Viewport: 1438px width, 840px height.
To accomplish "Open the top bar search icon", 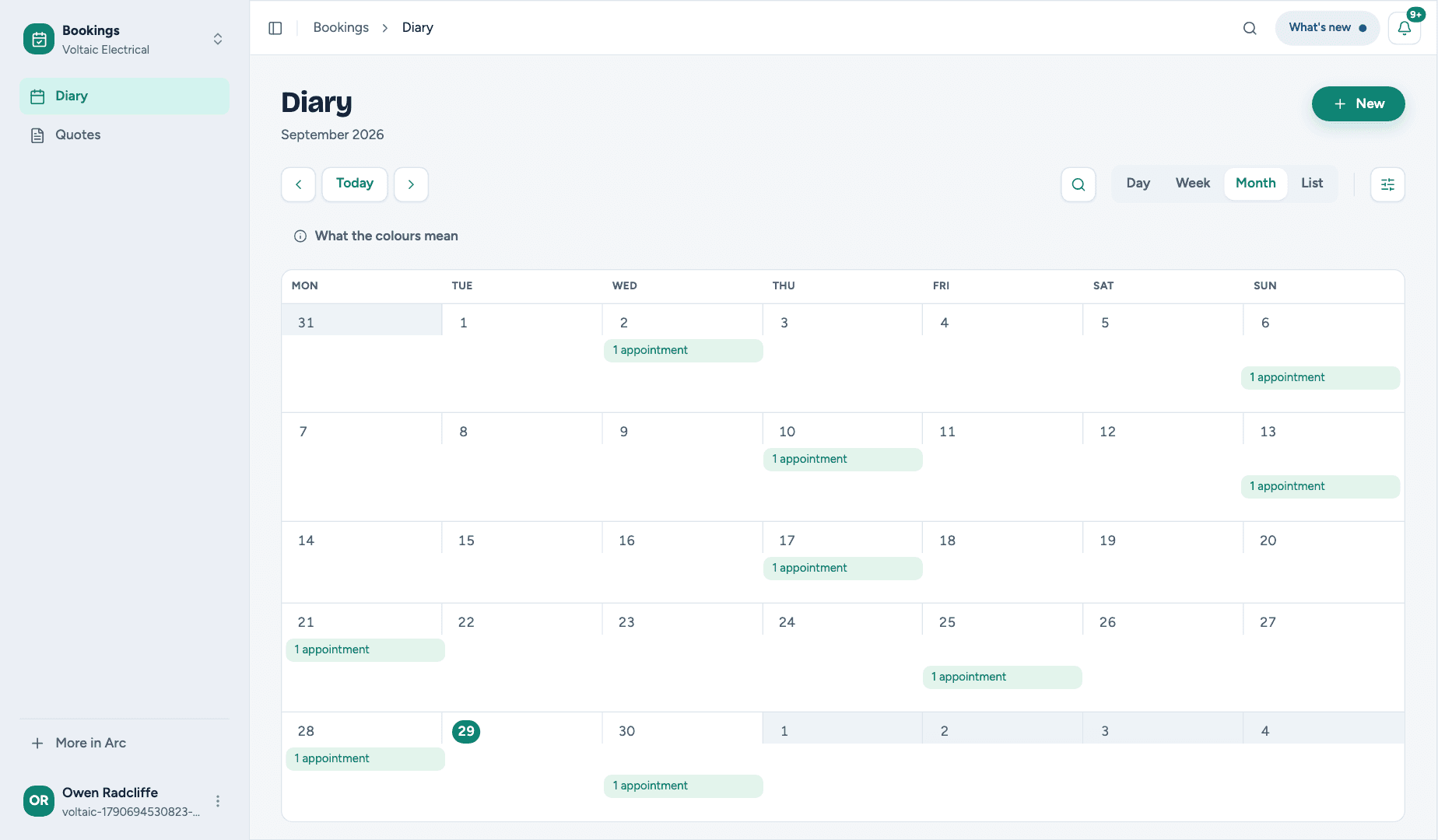I will pos(1250,28).
